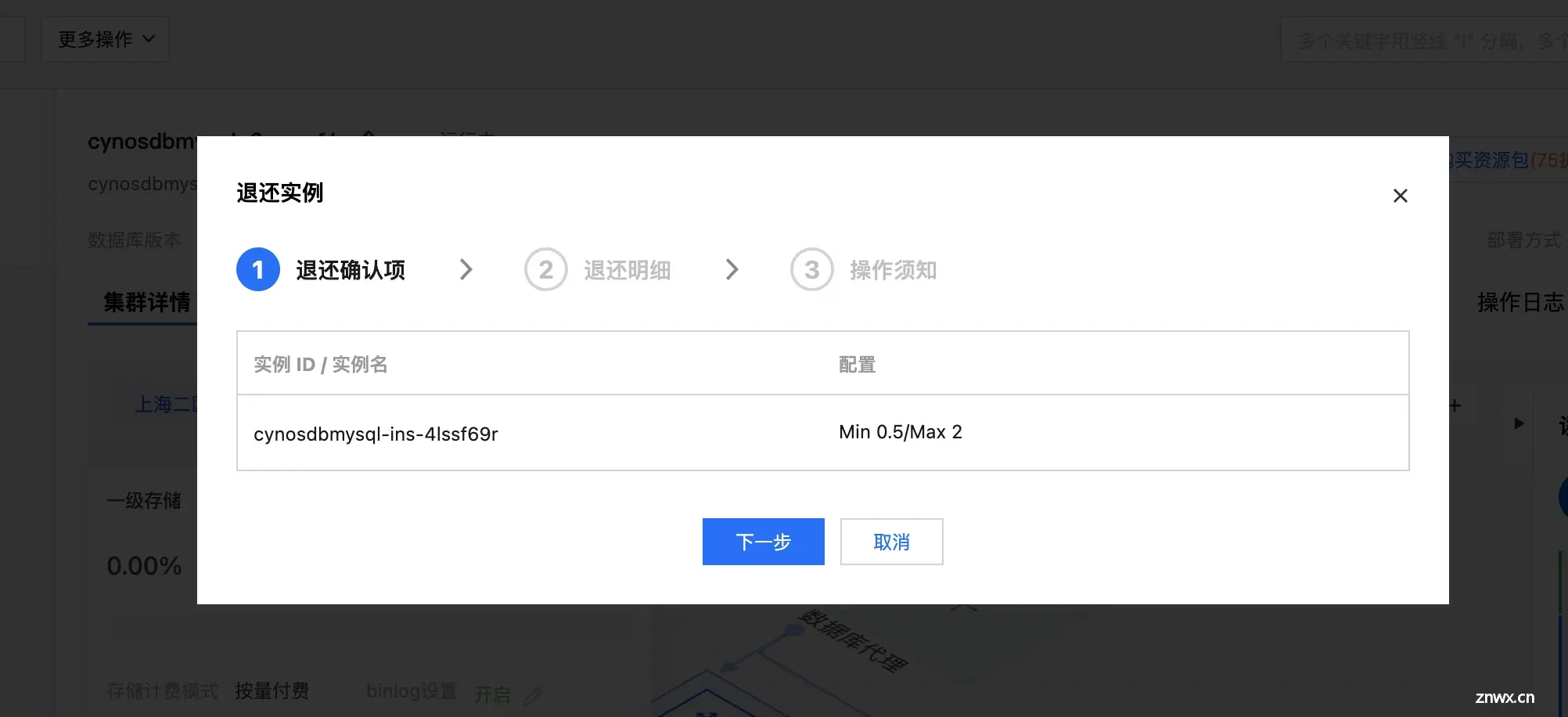1568x717 pixels.
Task: Click the 购买资源包 link
Action: (x=1491, y=160)
